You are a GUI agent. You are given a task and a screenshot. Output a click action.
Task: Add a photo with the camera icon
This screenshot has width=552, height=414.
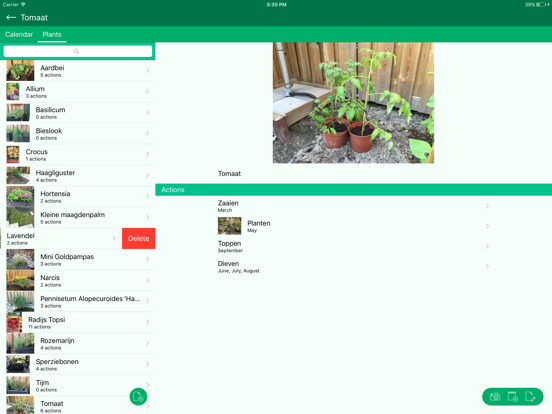pos(495,397)
